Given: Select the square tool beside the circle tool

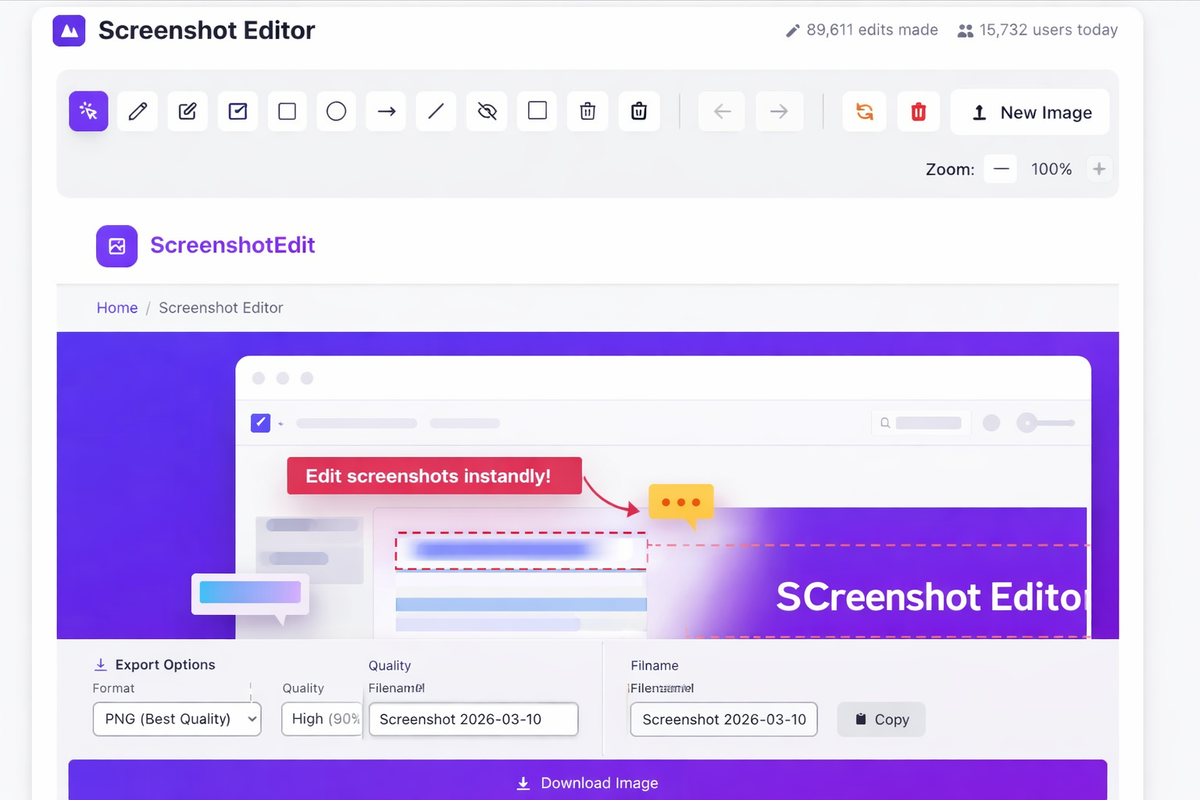Looking at the screenshot, I should [x=287, y=111].
